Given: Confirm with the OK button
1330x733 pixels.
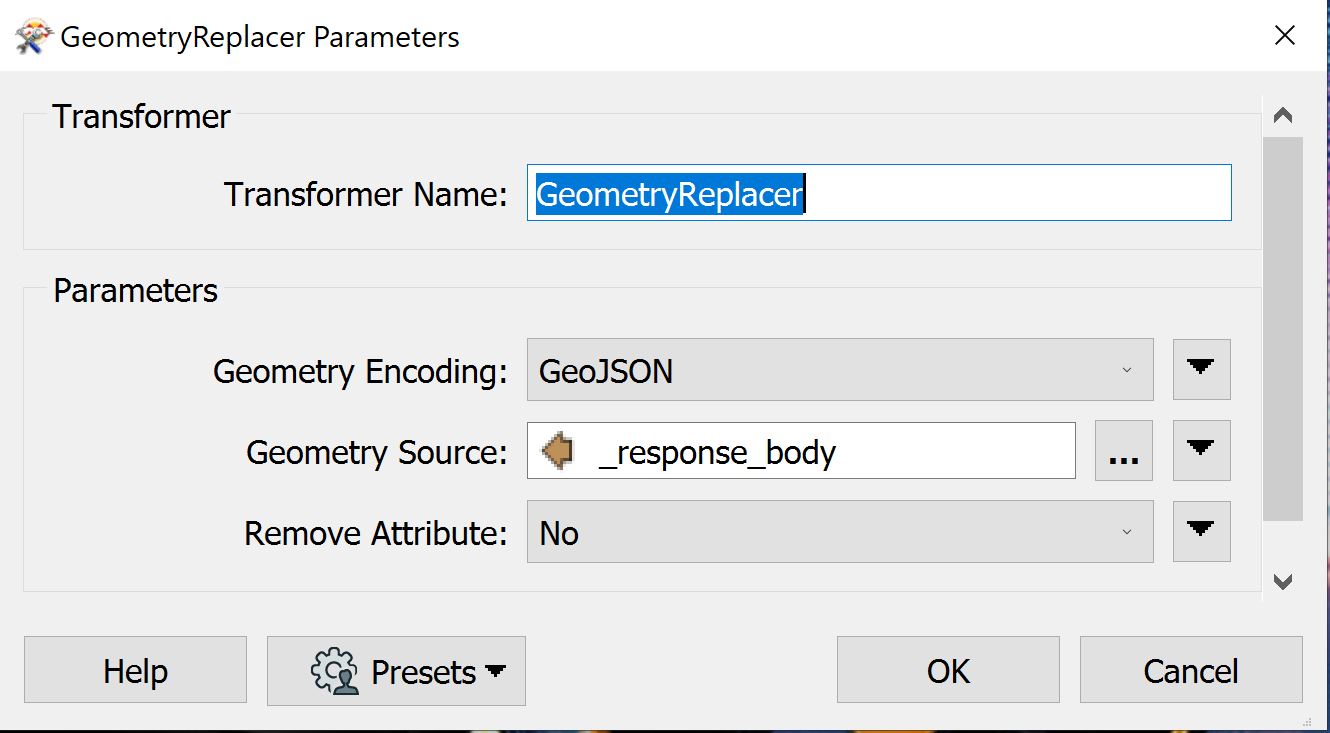Looking at the screenshot, I should (948, 670).
